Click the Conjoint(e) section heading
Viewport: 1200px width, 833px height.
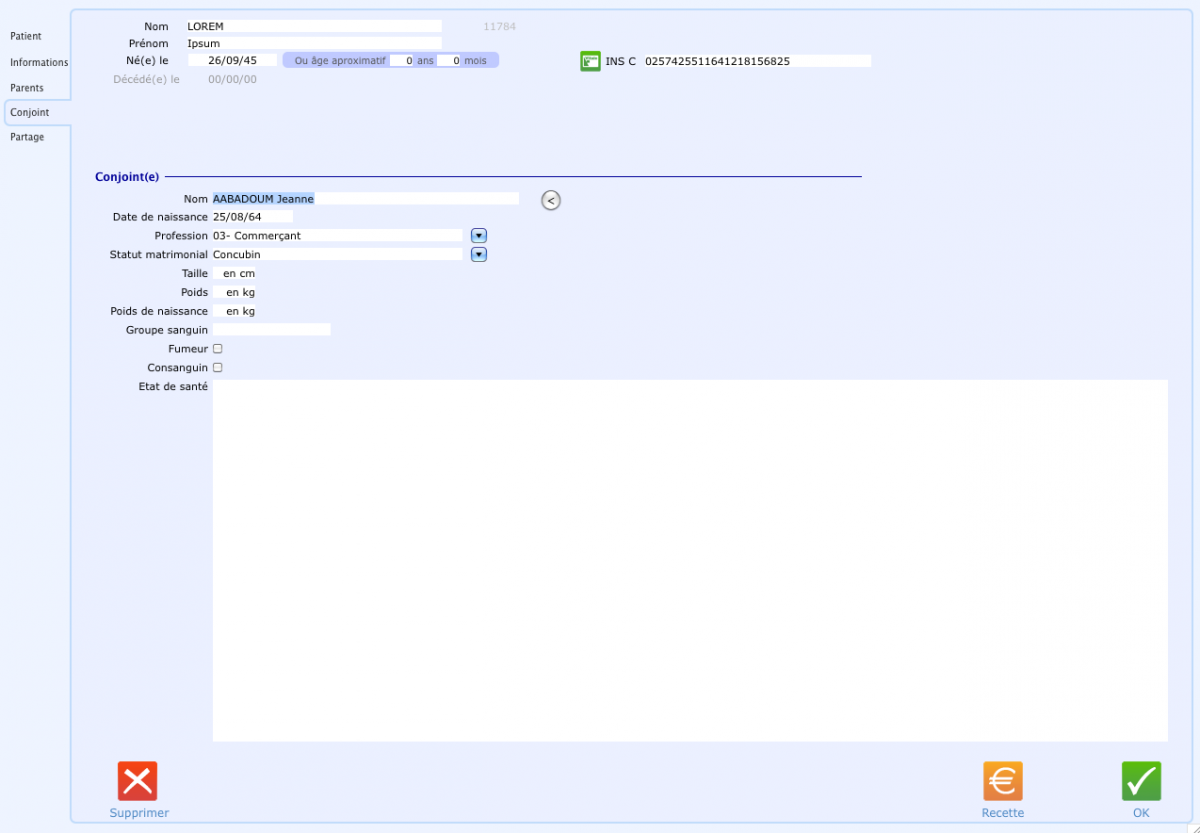(x=127, y=177)
